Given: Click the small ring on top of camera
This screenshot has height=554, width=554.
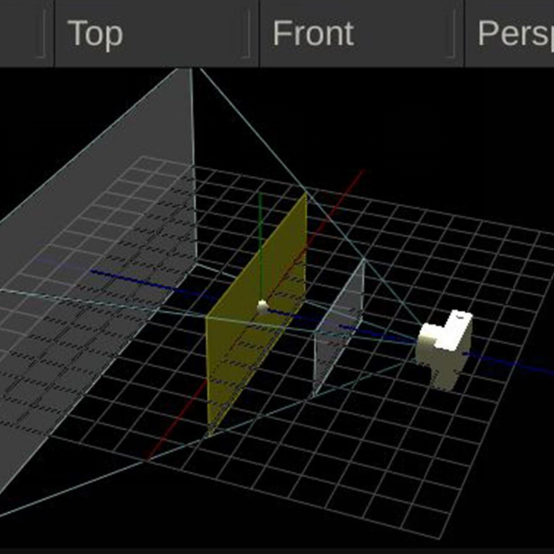Looking at the screenshot, I should [x=460, y=316].
